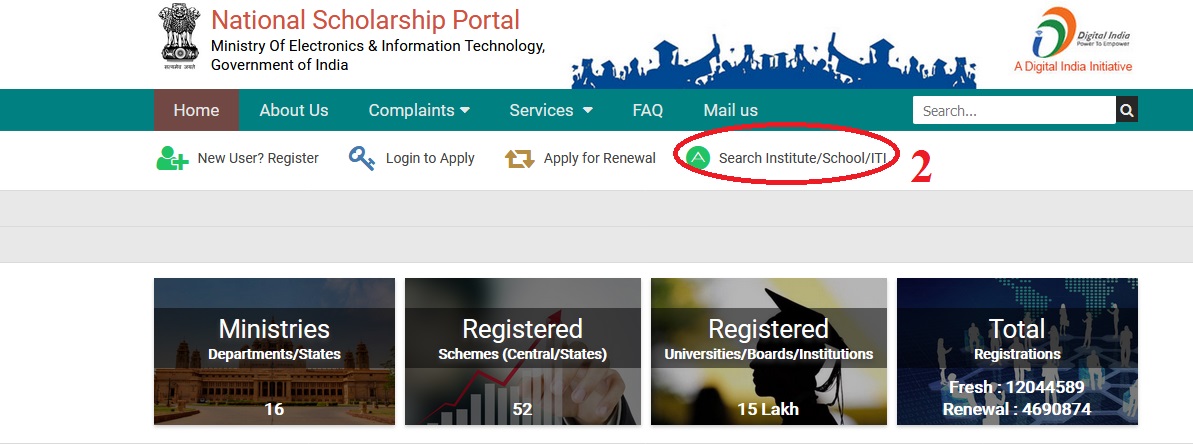
Task: Open the Total Registrations card
Action: [x=1017, y=351]
